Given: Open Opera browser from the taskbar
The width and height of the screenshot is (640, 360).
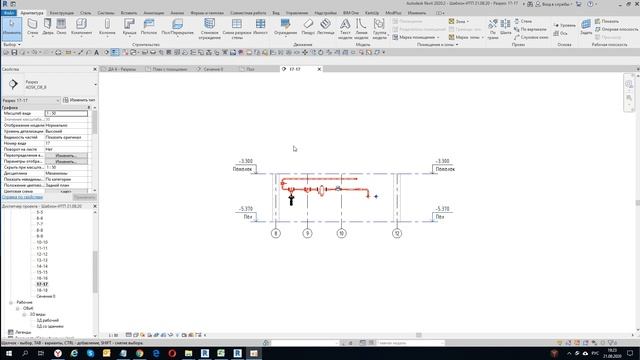Looking at the screenshot, I should pyautogui.click(x=172, y=353).
